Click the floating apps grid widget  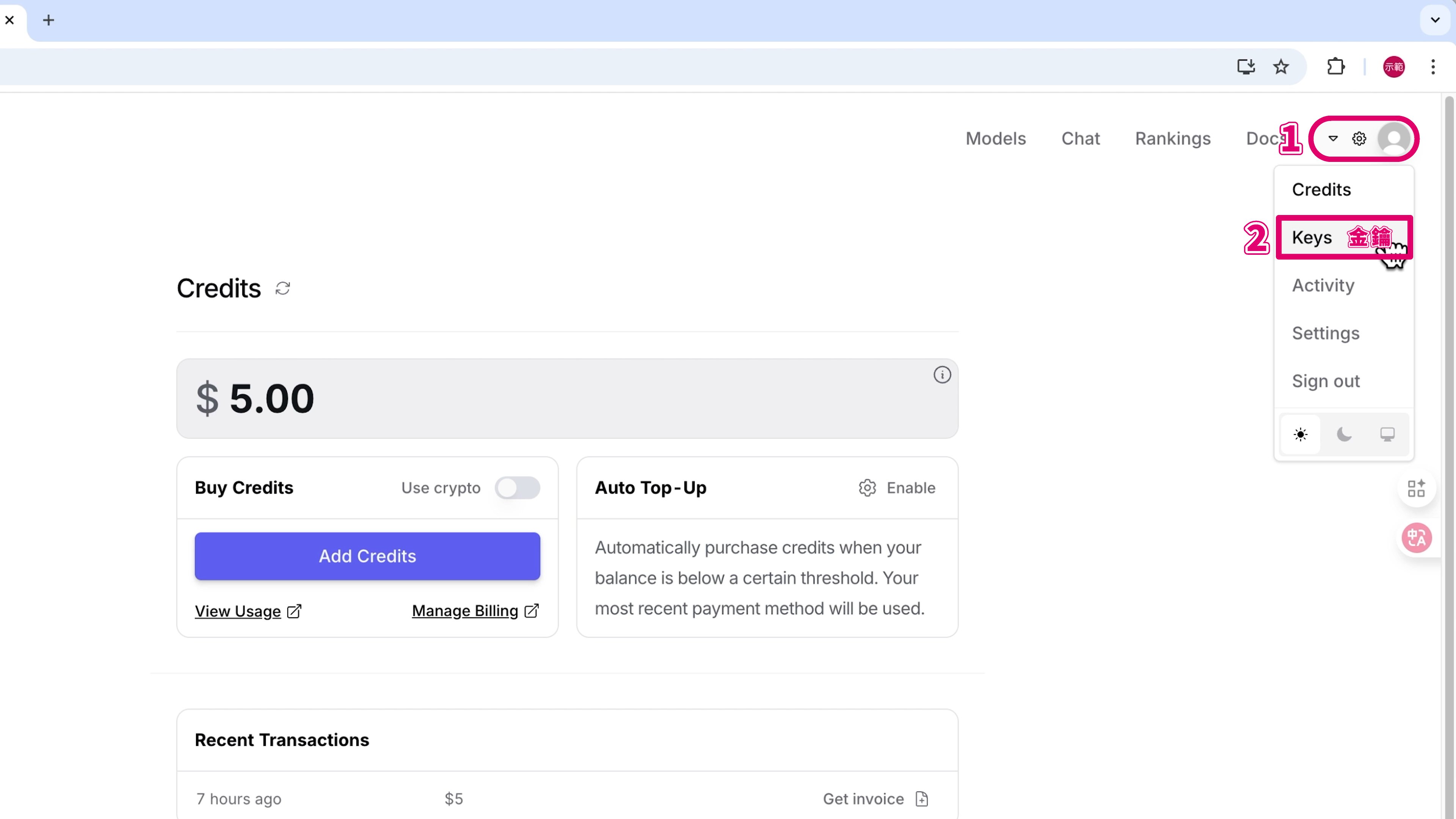(1416, 488)
